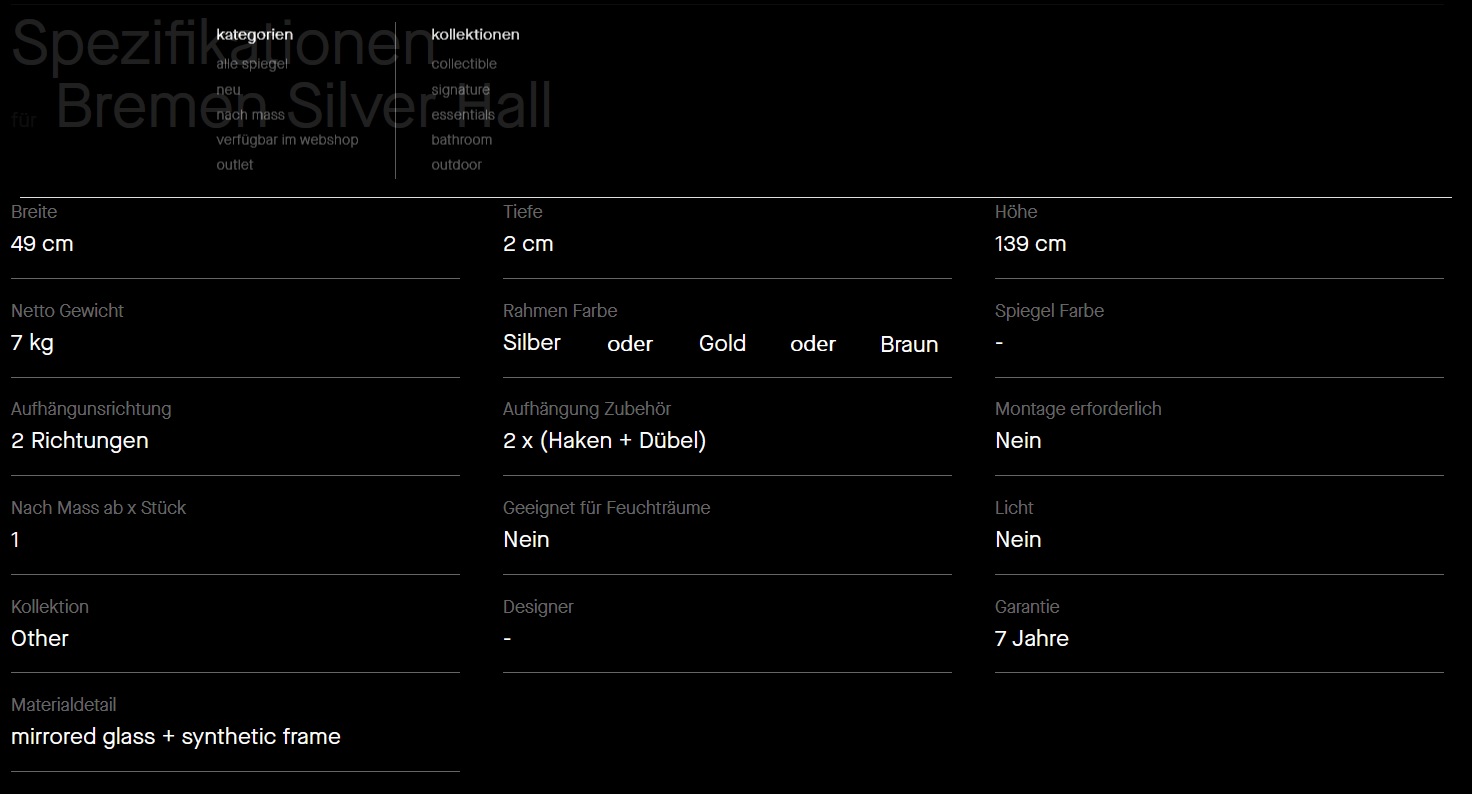Go to the 'nach mass' category
This screenshot has height=794, width=1472.
(x=250, y=115)
